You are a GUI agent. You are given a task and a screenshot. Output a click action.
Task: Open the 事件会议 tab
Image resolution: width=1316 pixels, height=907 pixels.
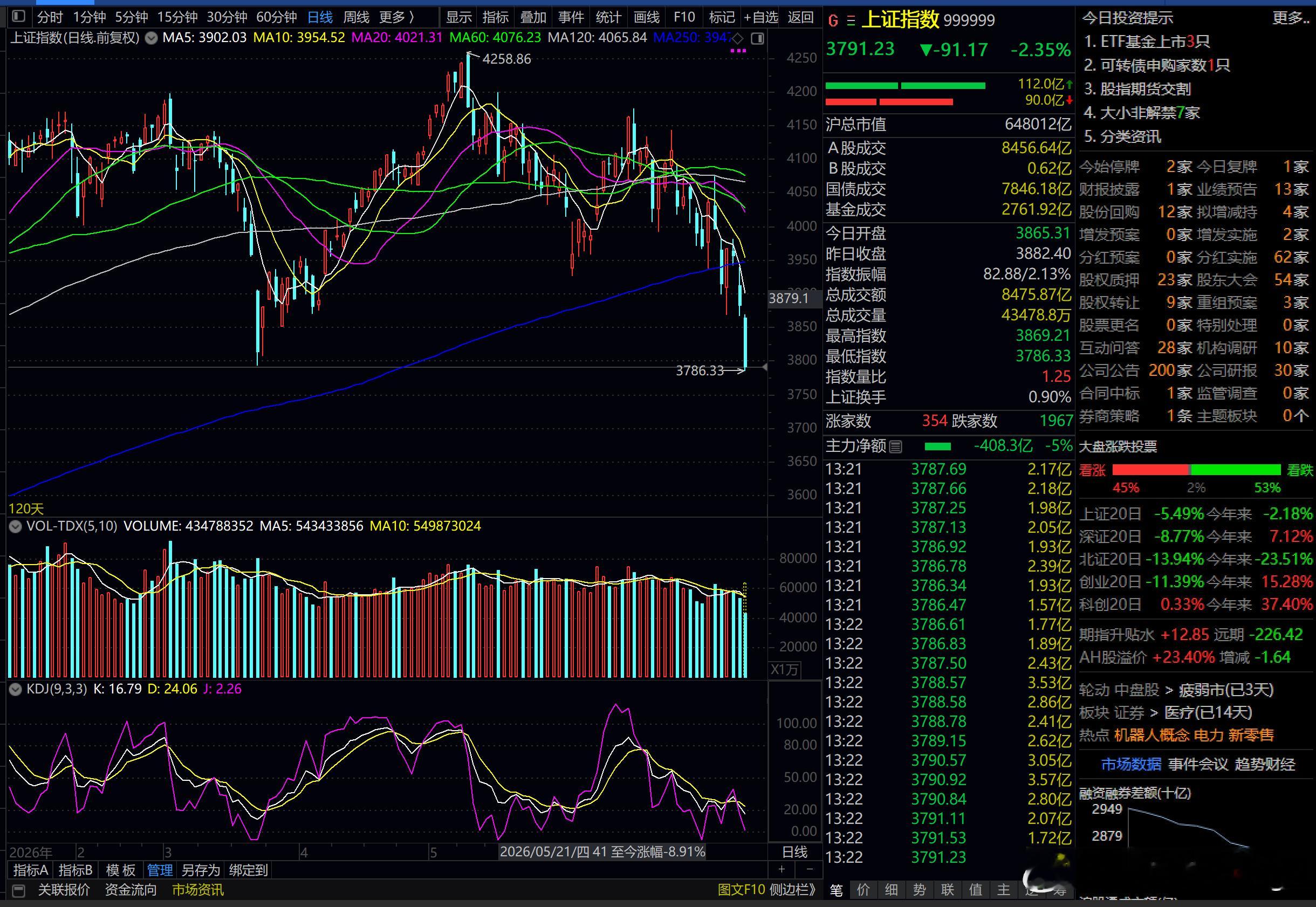click(x=1198, y=764)
